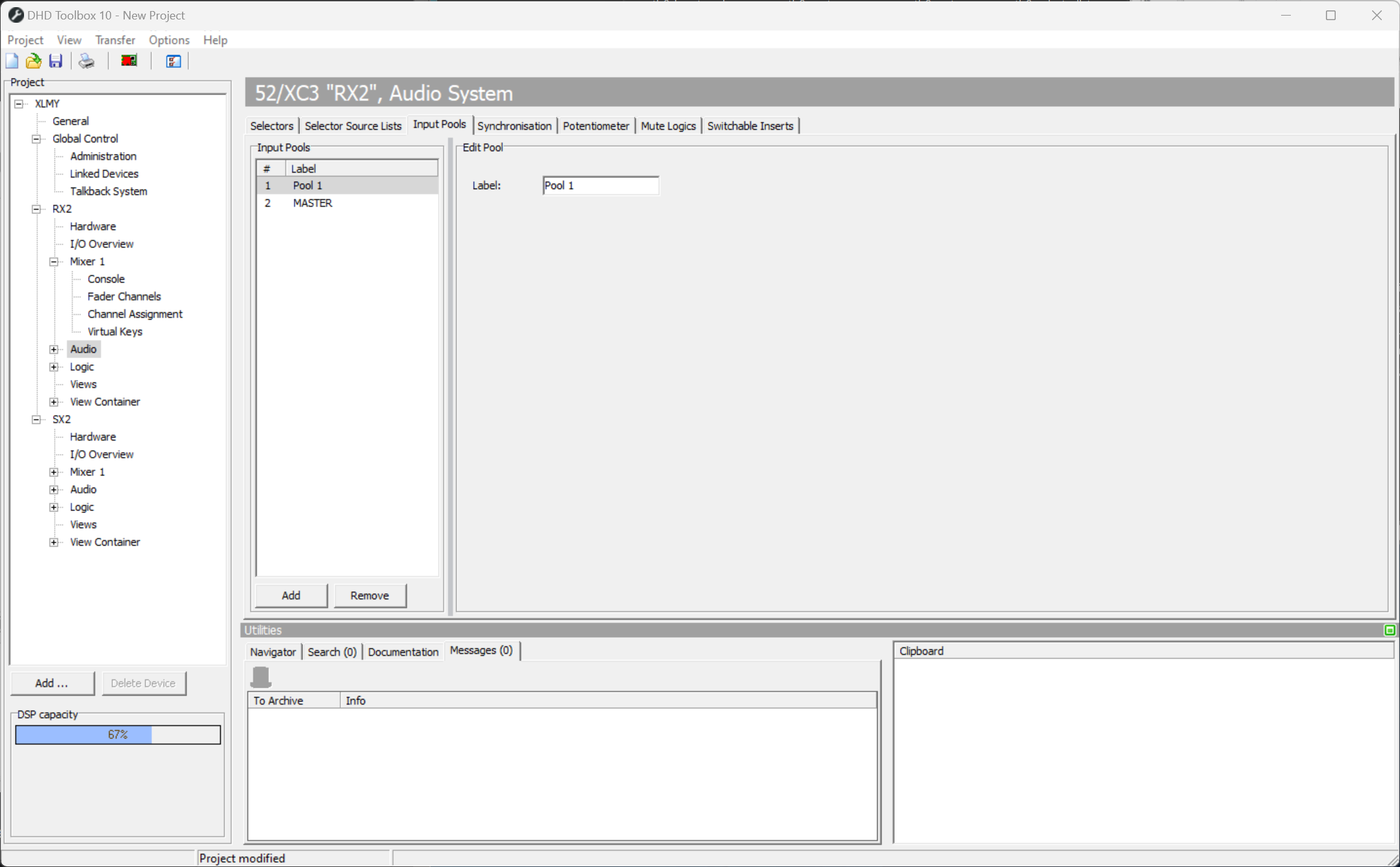Click inside the Label text field
This screenshot has height=867, width=1400.
(600, 185)
